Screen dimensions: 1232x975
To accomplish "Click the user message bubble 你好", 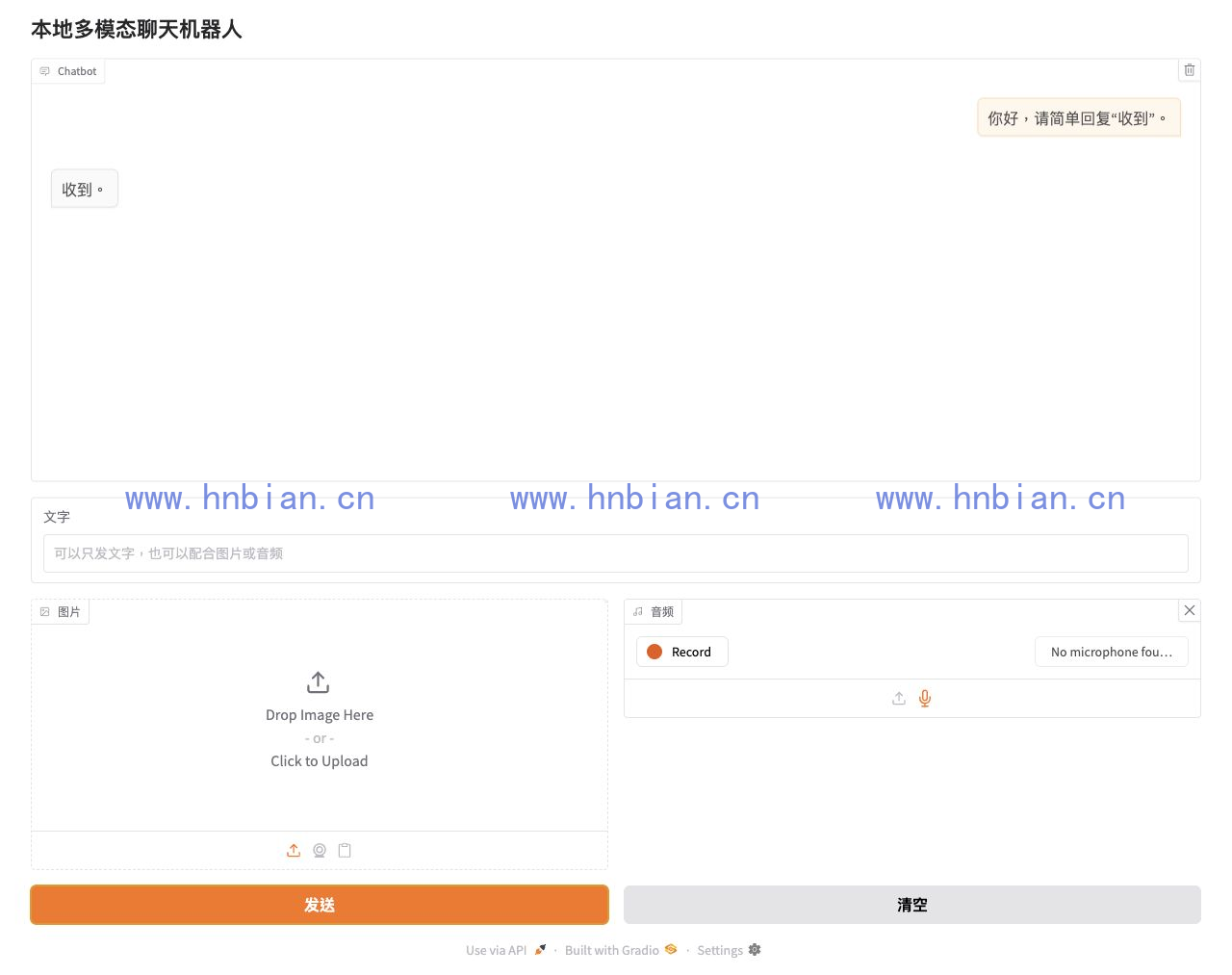I will click(x=1079, y=117).
